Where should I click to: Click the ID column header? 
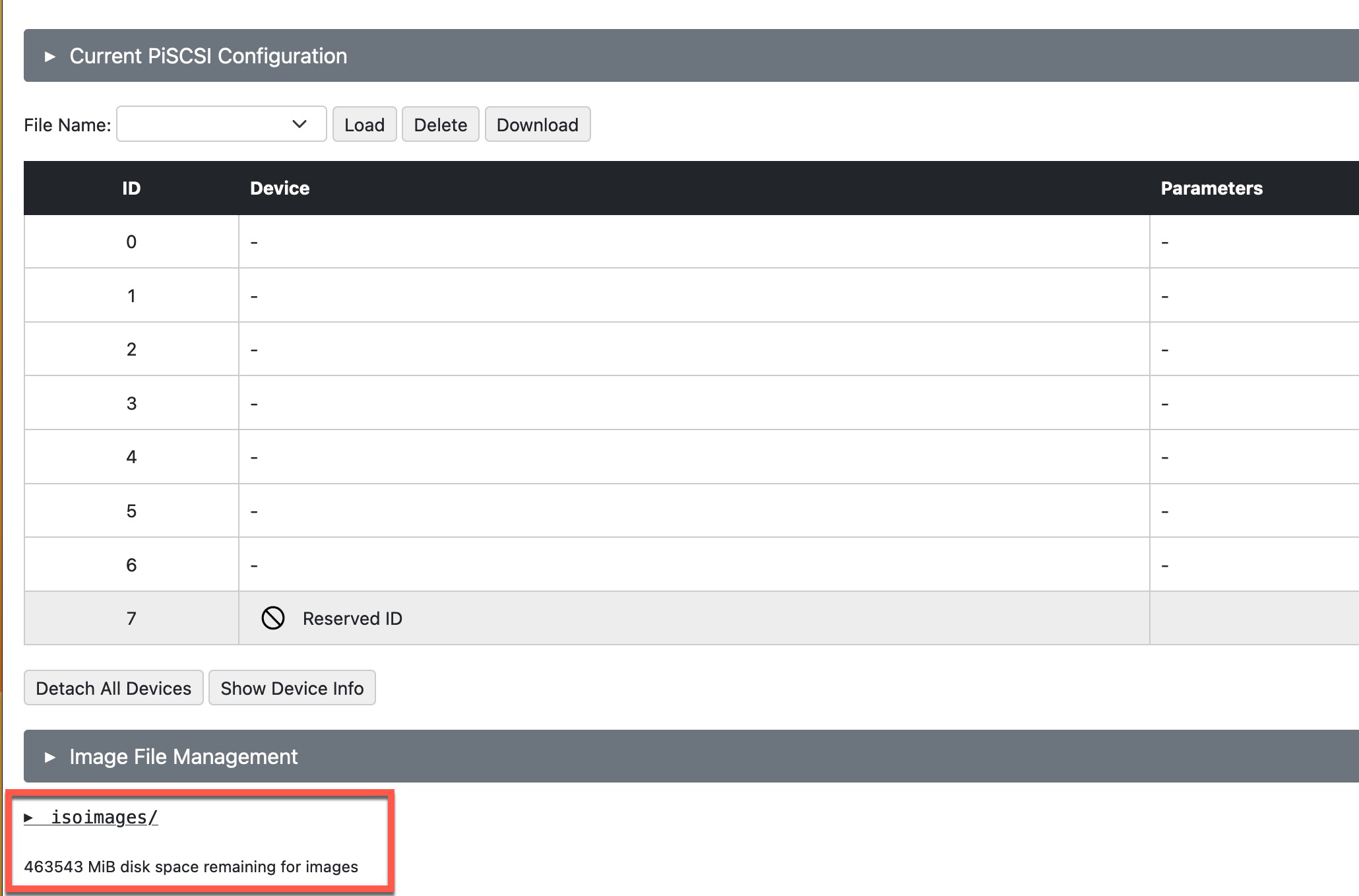pos(131,188)
